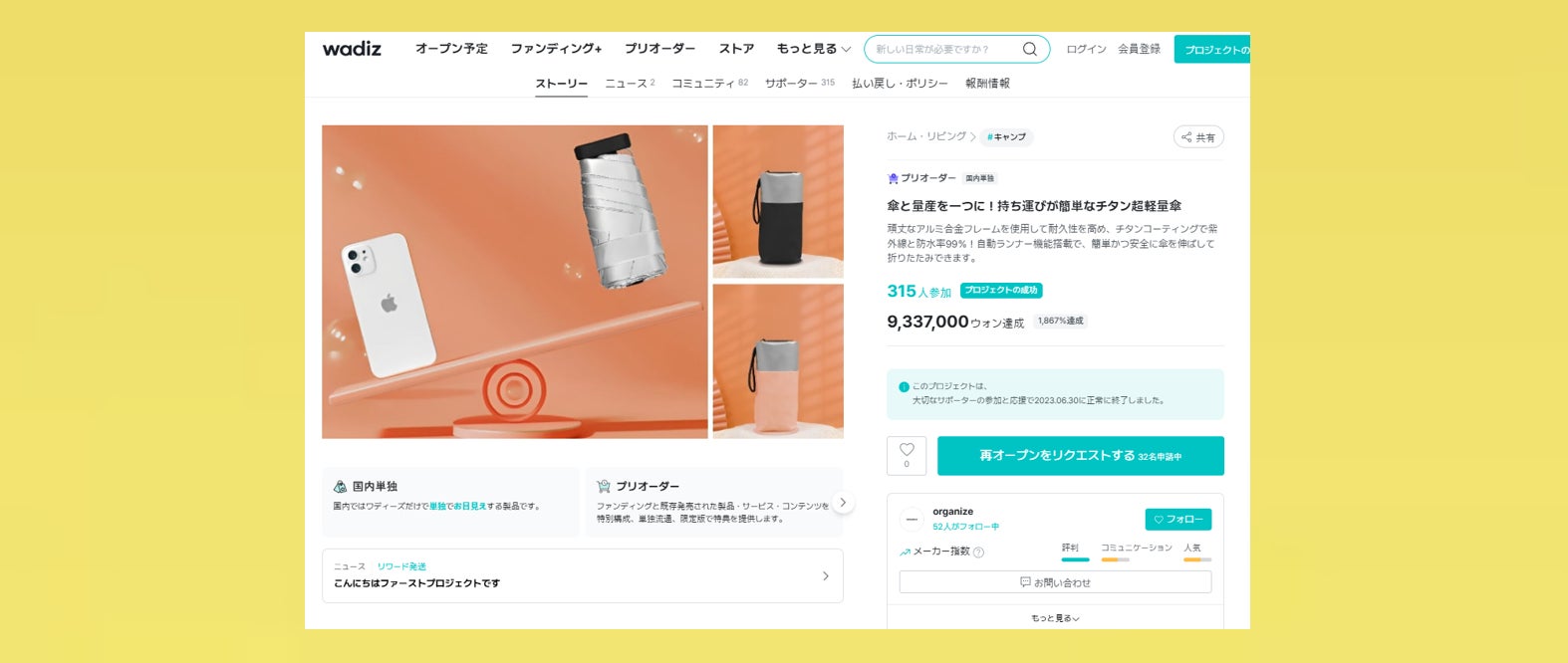Open the サポーター tab
1568x663 pixels.
point(800,84)
